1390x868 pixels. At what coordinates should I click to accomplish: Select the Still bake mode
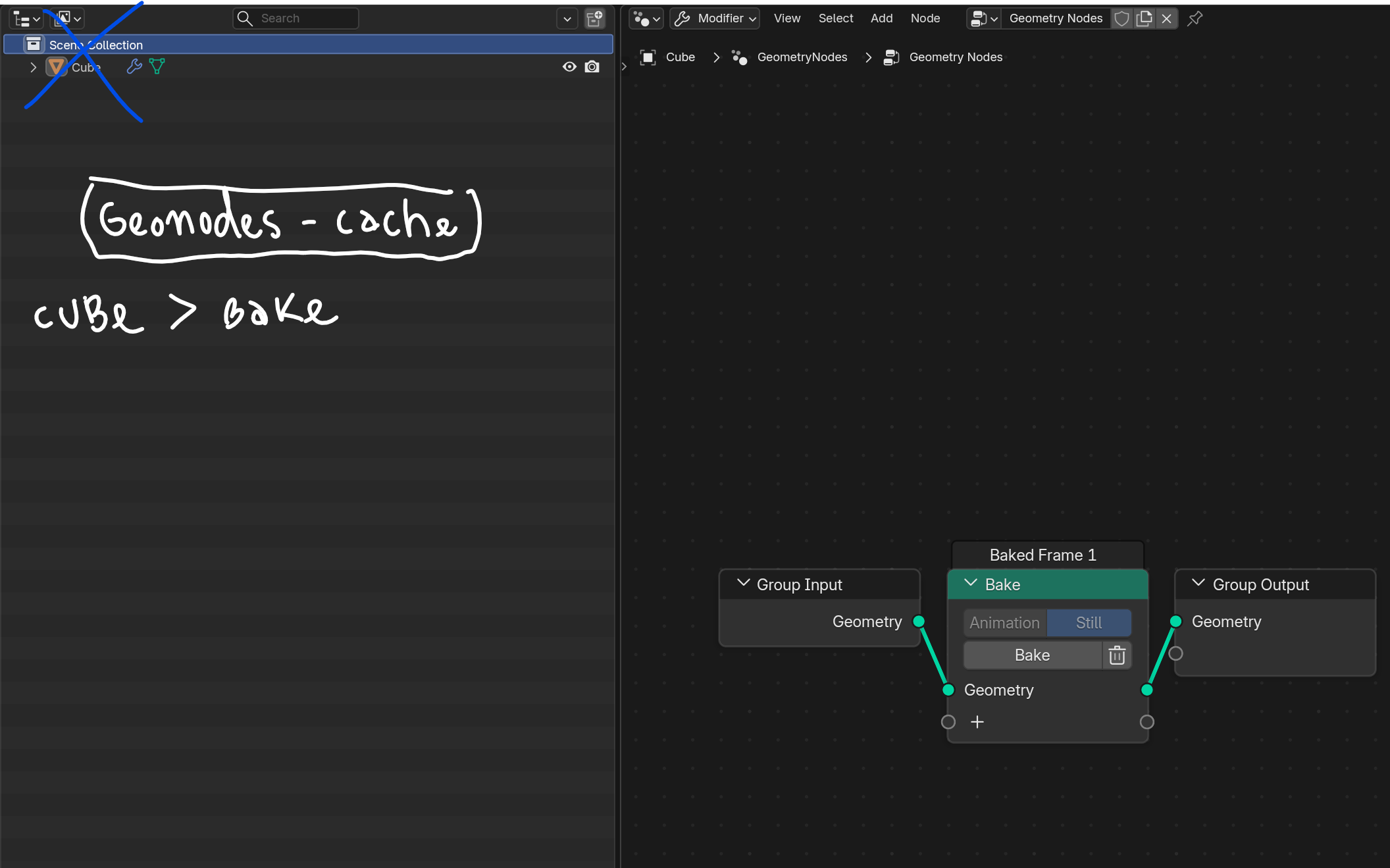(x=1089, y=623)
